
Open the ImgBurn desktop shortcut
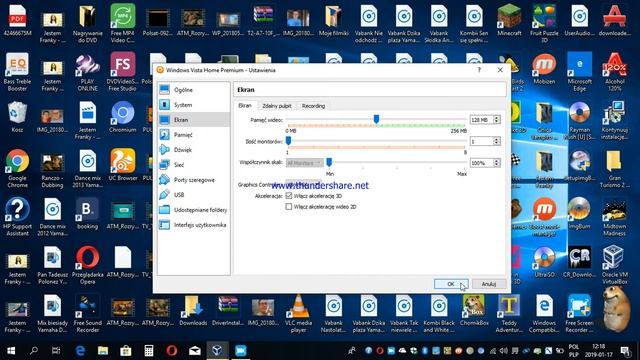pyautogui.click(x=580, y=213)
